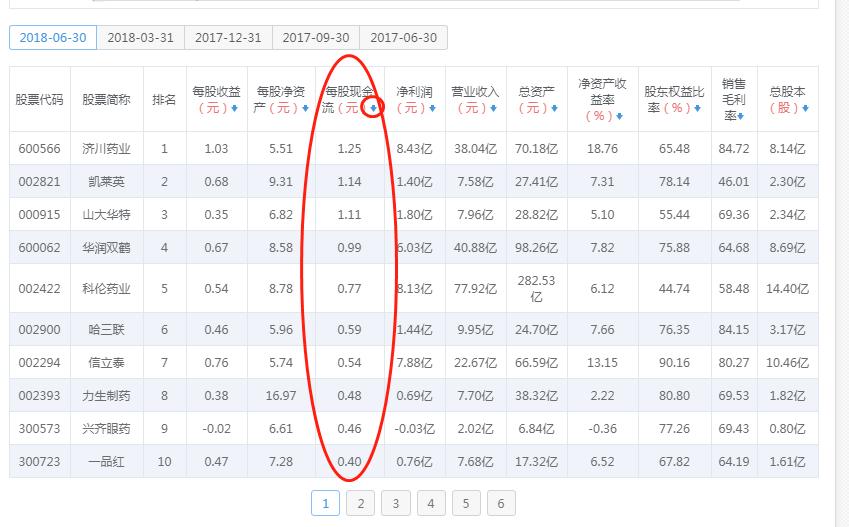849x527 pixels.
Task: Click stock code 002422
Action: coord(40,289)
